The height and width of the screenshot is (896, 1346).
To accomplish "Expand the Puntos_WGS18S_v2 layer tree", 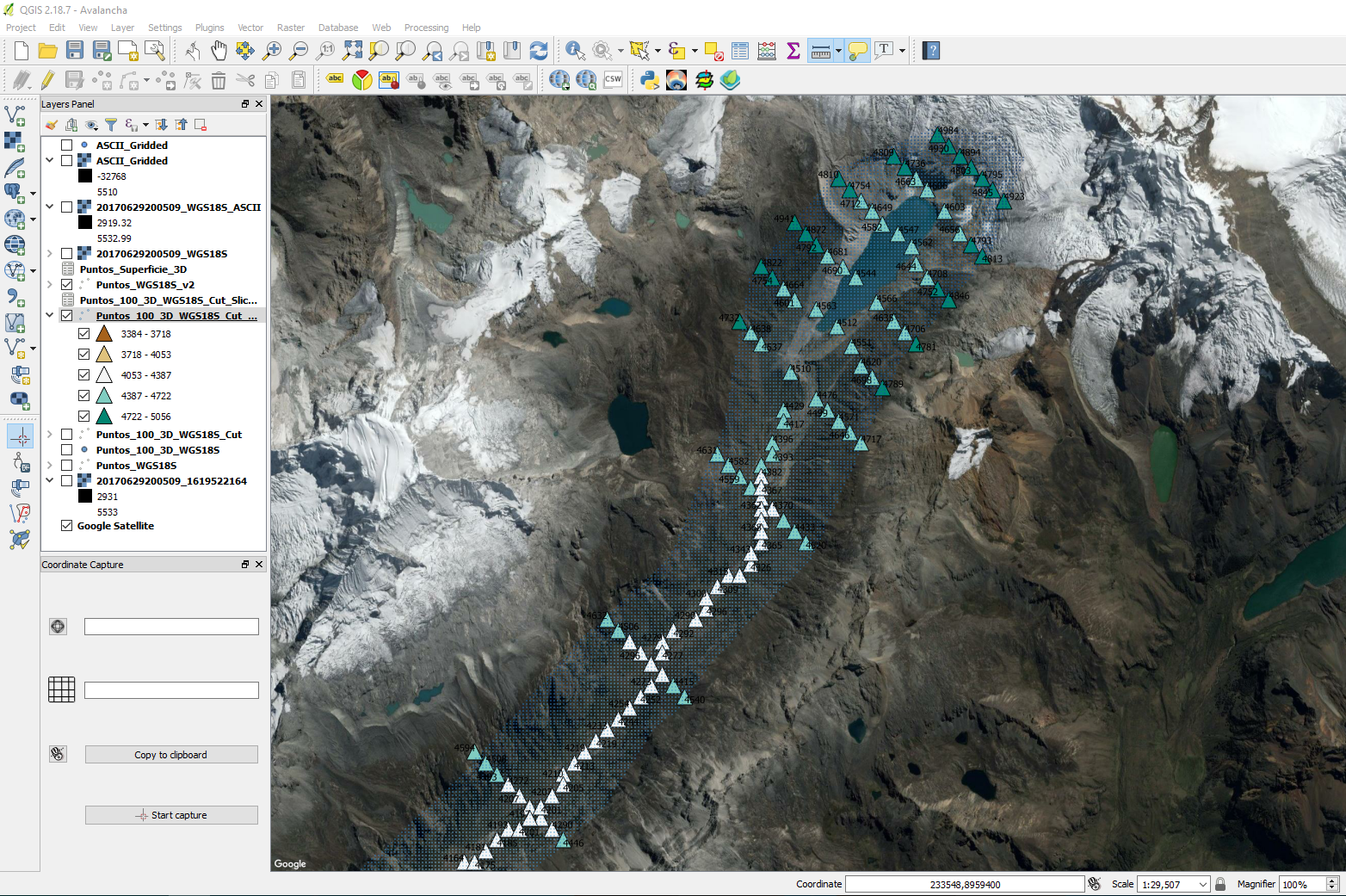I will tap(50, 285).
